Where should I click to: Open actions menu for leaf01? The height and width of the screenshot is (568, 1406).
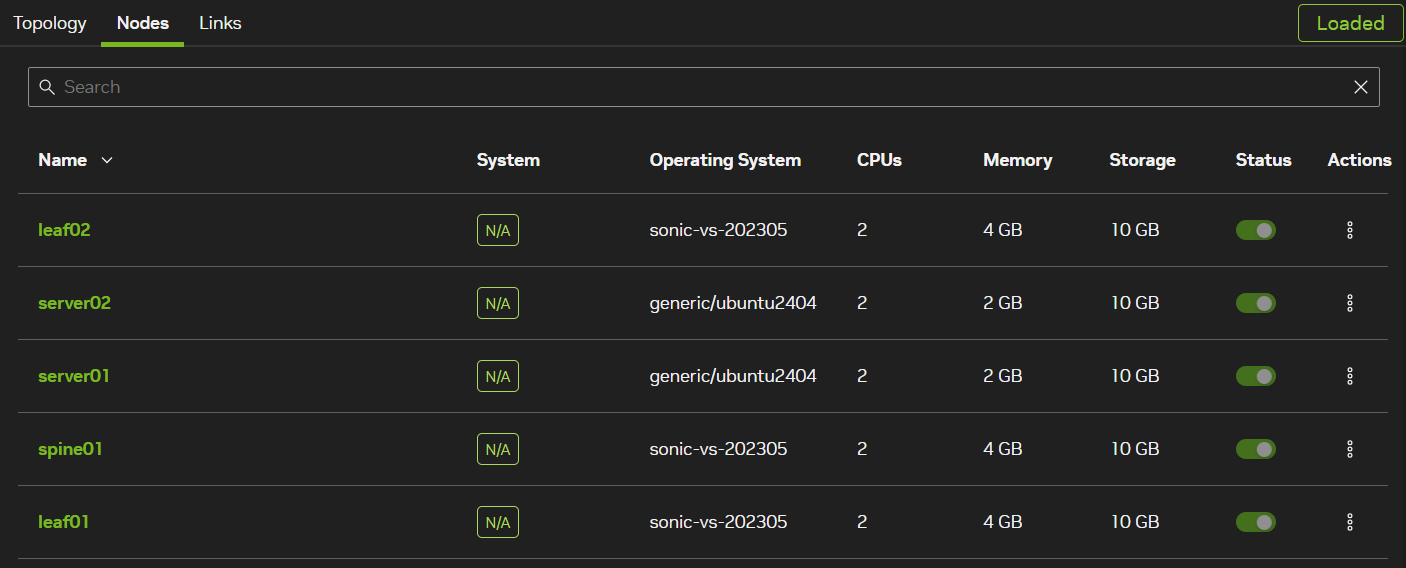click(1349, 522)
